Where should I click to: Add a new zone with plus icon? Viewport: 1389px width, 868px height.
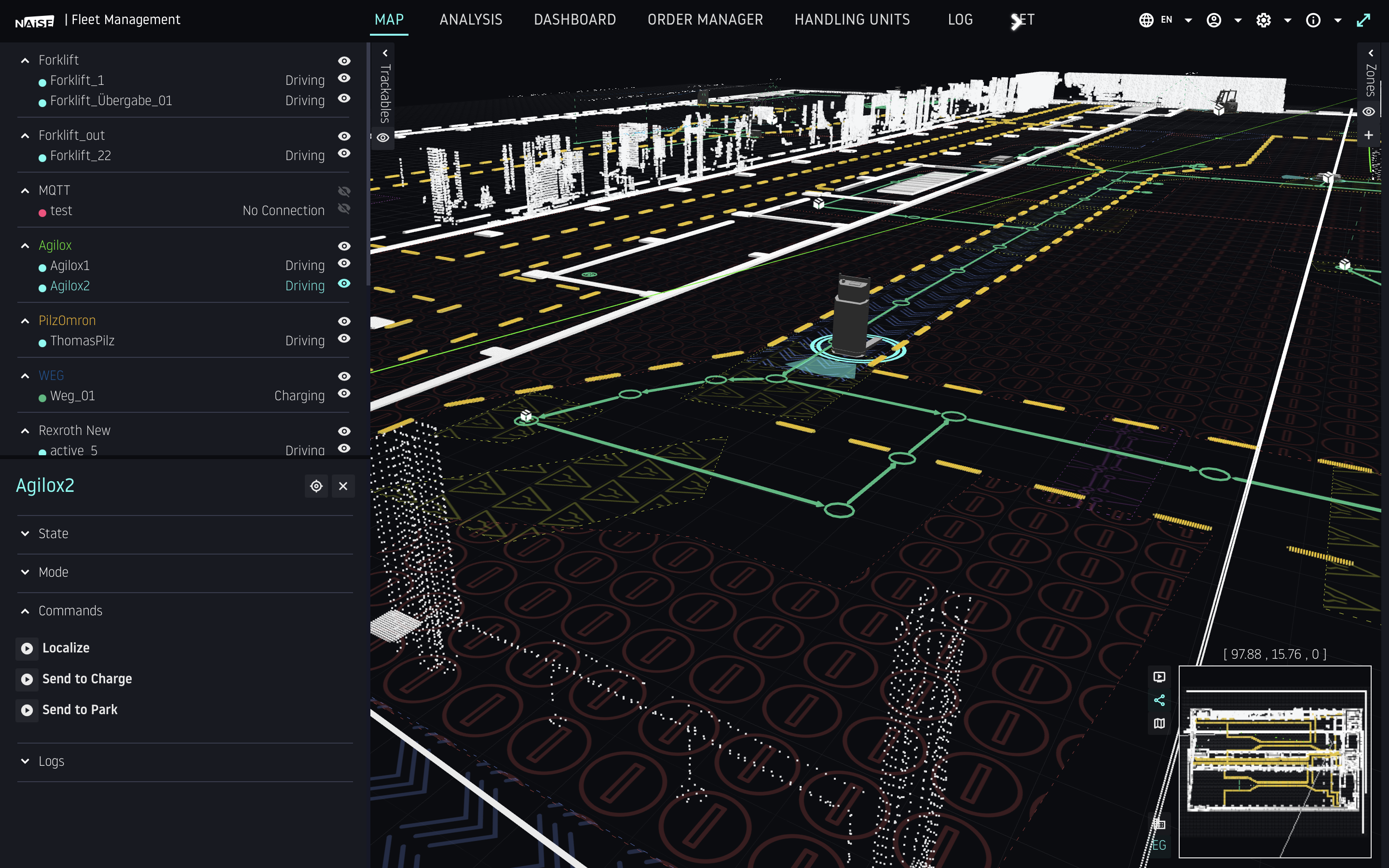[1368, 135]
